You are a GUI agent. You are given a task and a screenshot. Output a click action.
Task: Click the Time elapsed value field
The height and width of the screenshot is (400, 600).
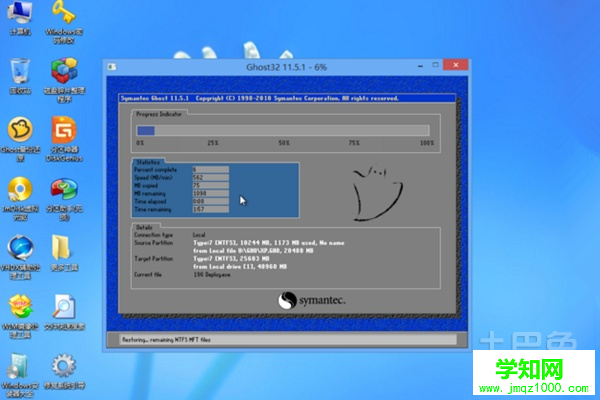point(210,201)
